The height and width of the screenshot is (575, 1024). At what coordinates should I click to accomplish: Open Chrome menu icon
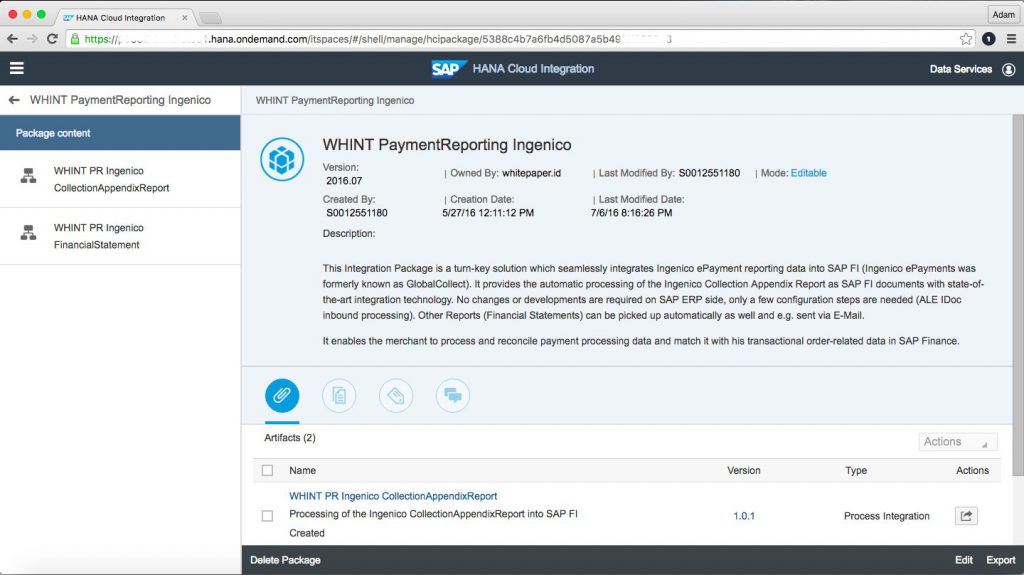tap(1011, 39)
